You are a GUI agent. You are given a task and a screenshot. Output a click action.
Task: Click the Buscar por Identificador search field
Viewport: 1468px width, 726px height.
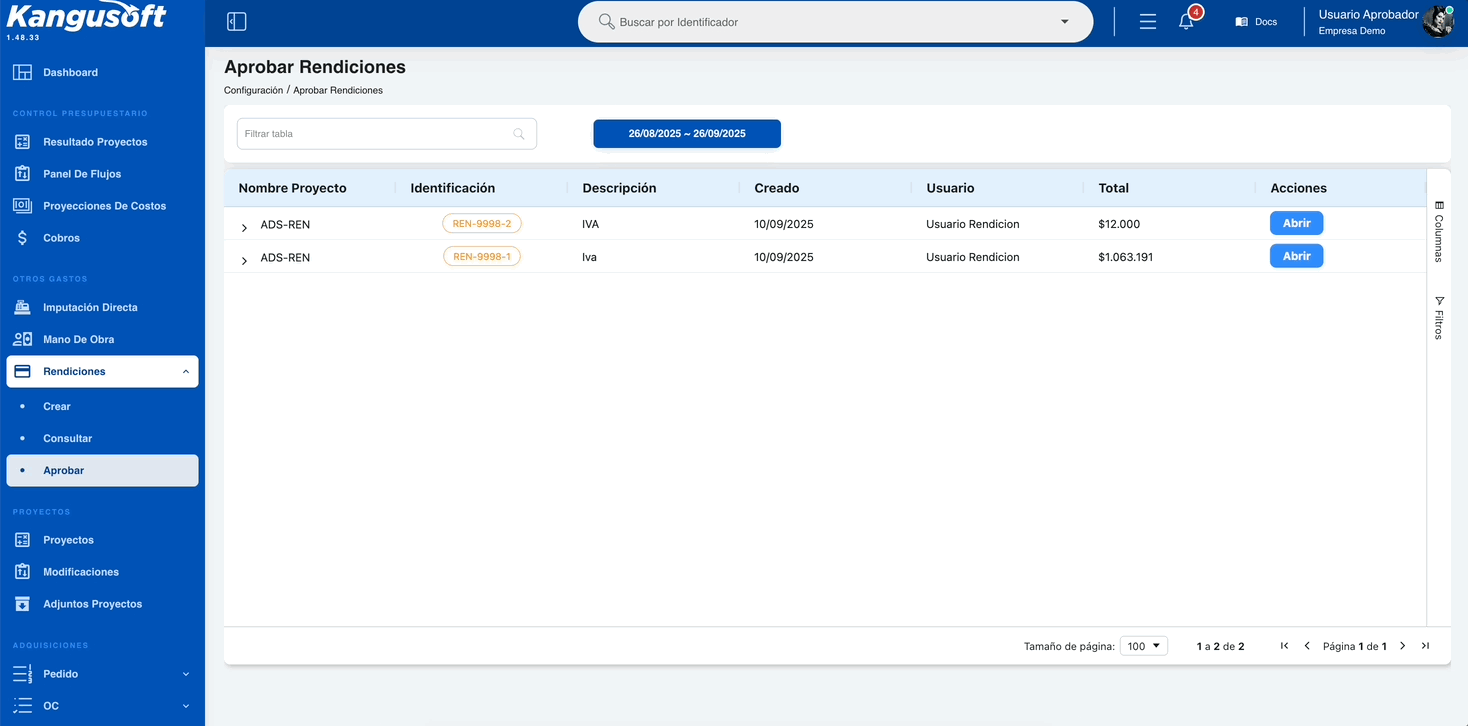coord(835,22)
